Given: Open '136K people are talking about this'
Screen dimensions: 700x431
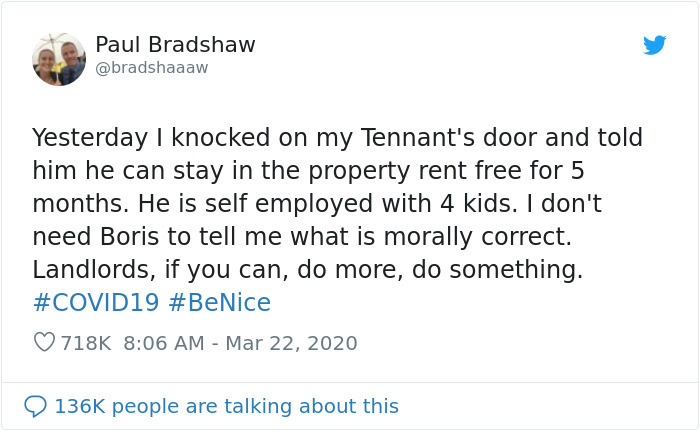Looking at the screenshot, I should [x=226, y=406].
